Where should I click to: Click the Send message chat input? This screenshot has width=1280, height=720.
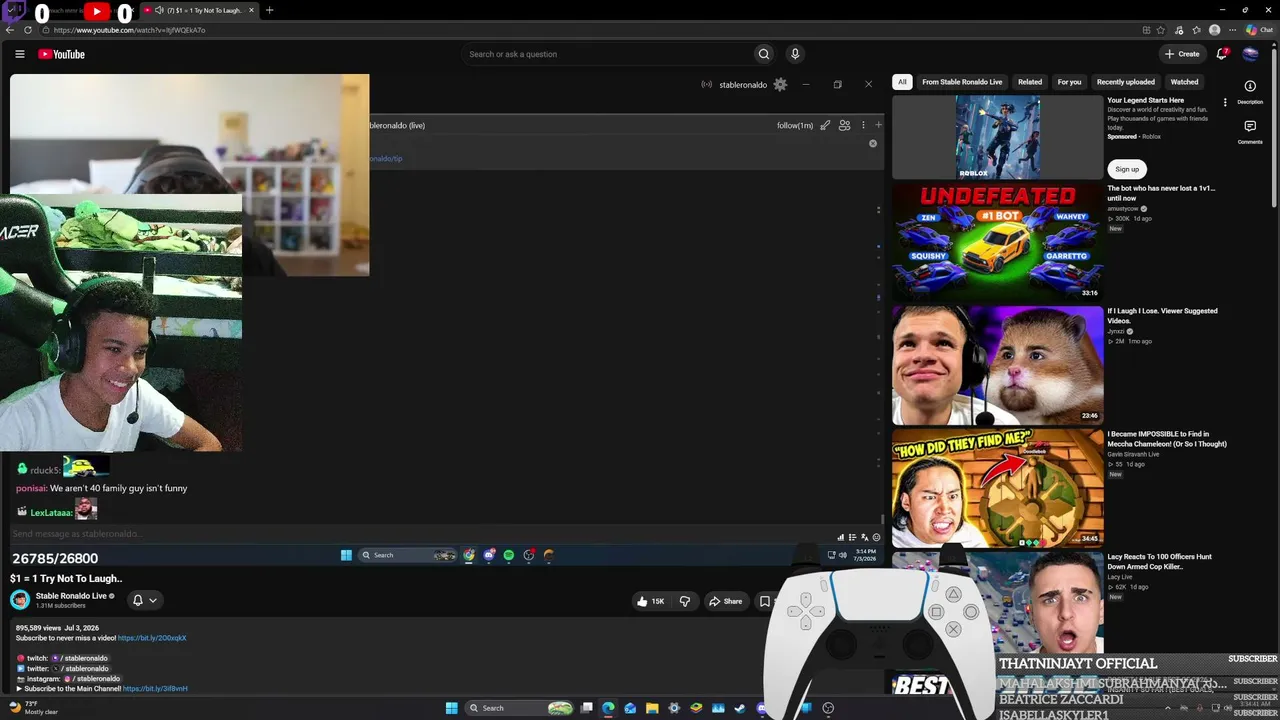[420, 534]
